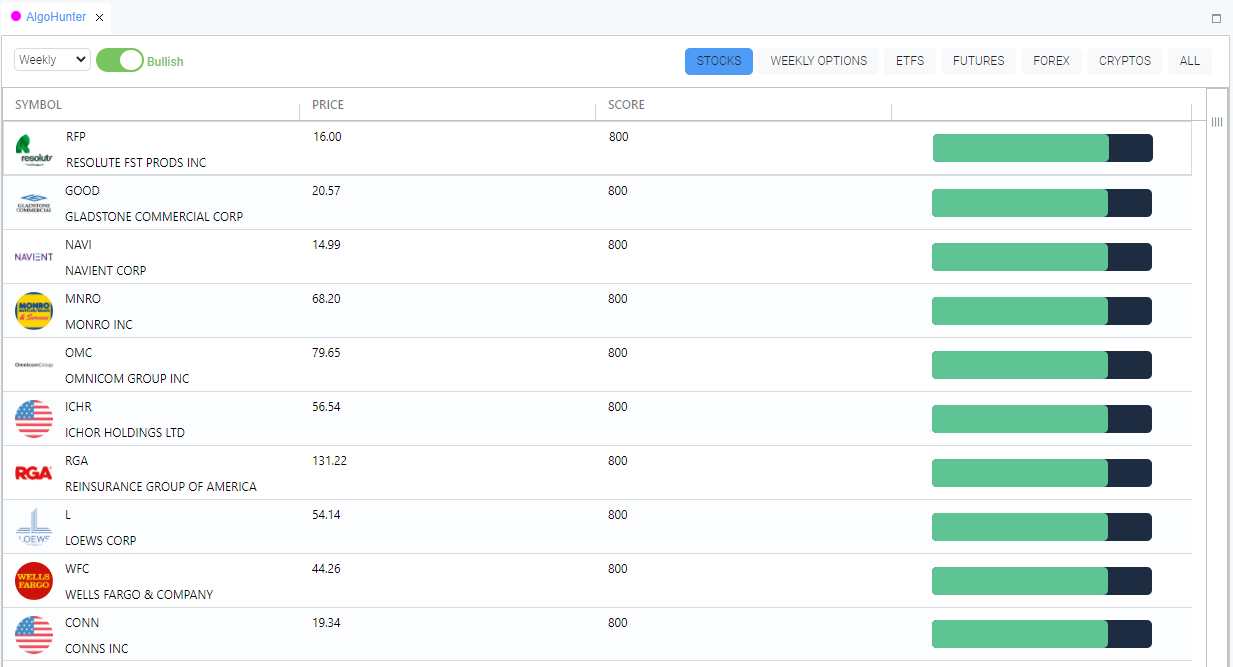Click the price 131.22 cell
This screenshot has width=1233, height=667.
(x=330, y=461)
